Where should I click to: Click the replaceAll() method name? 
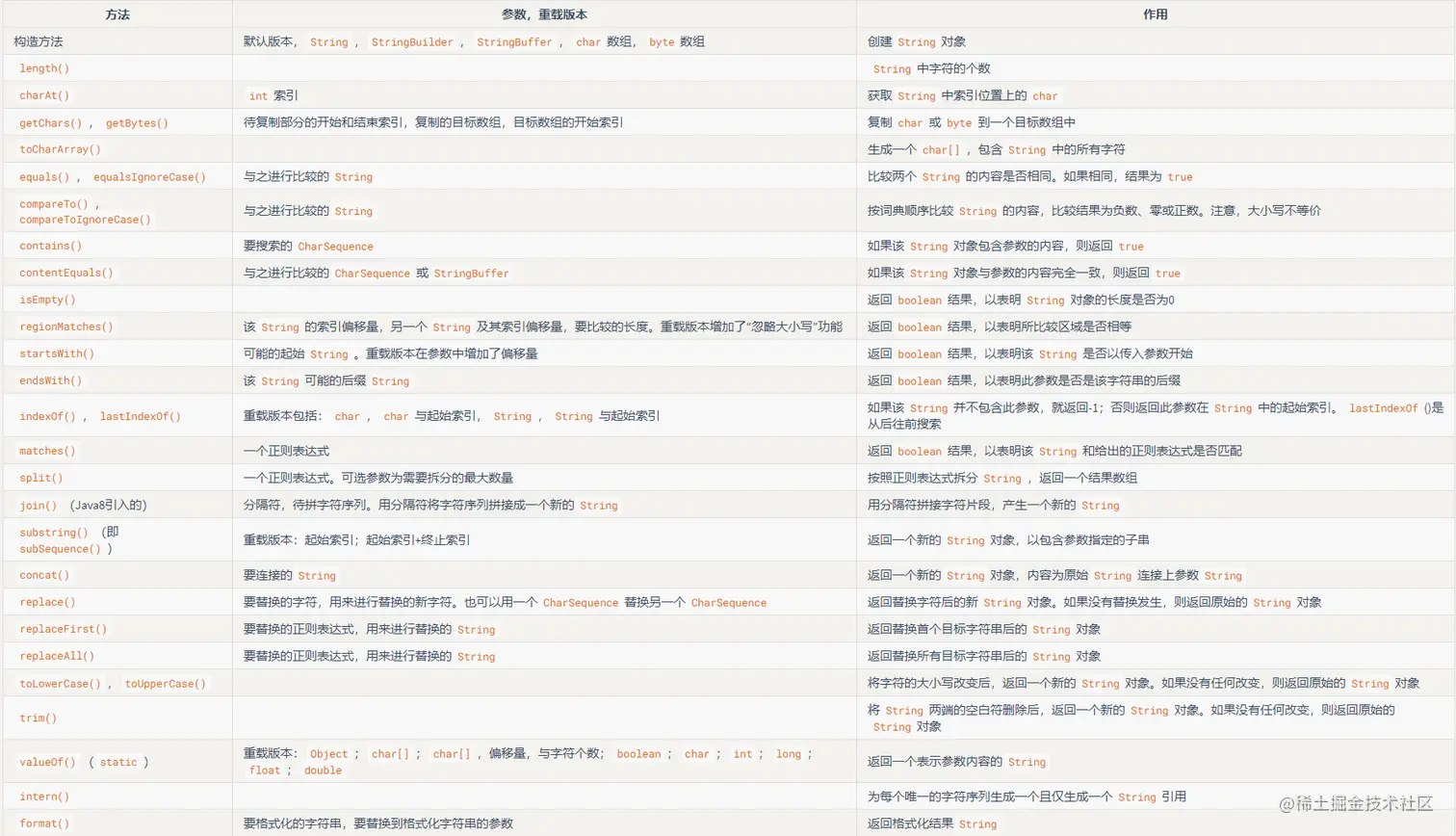click(57, 656)
